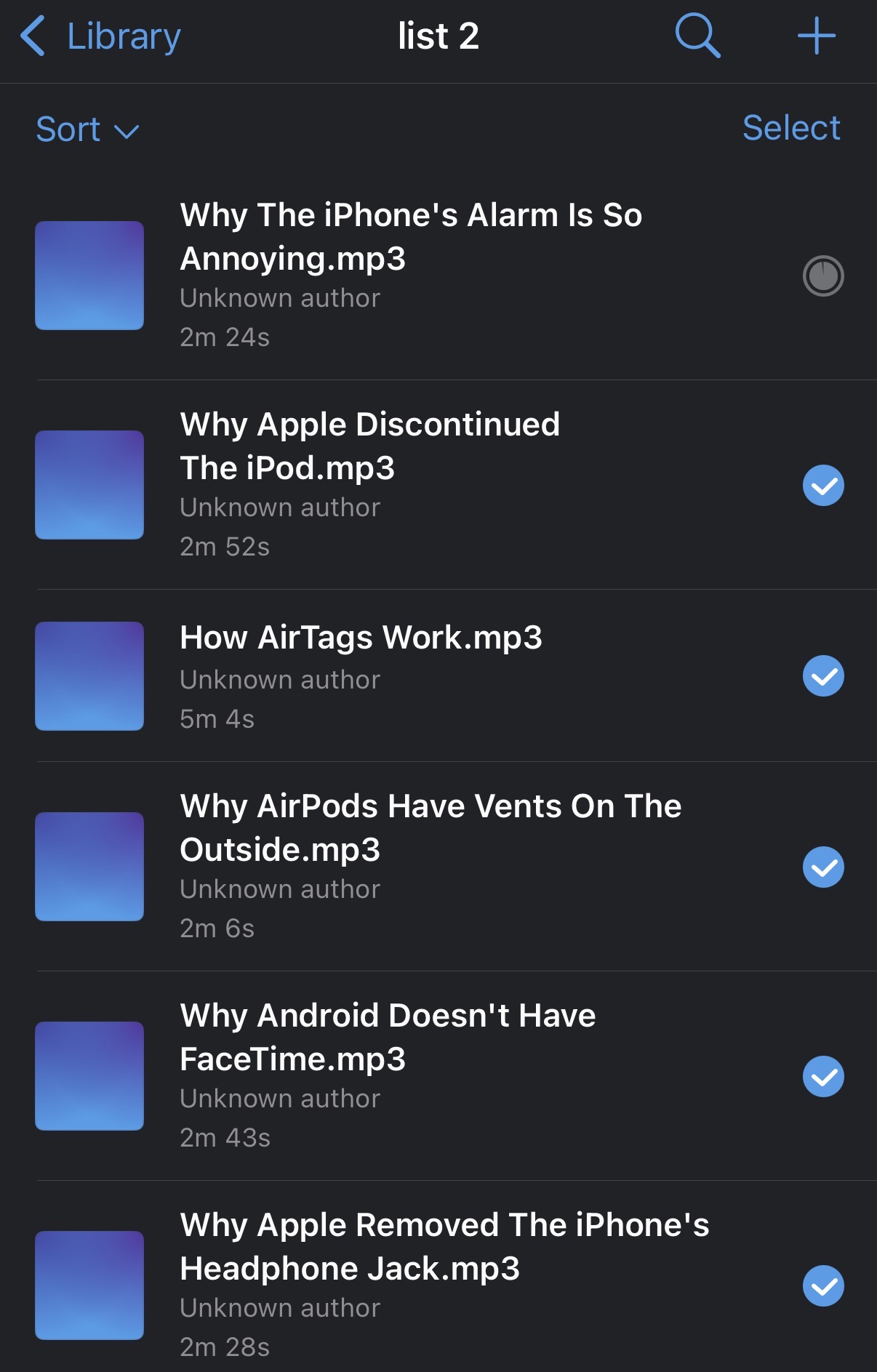Tap the 2m 24s duration text

point(225,337)
